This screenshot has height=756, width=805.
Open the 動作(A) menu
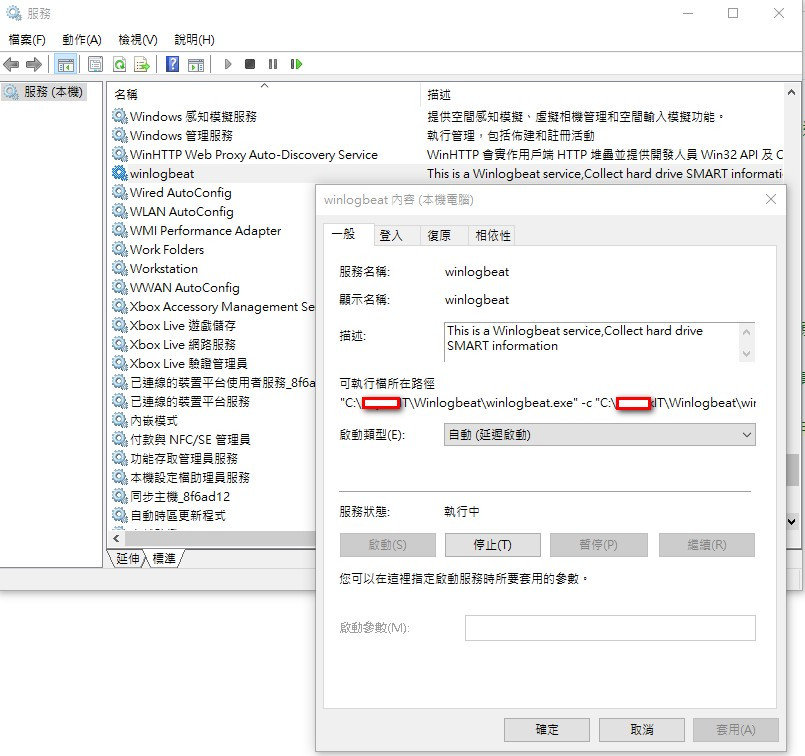(x=82, y=40)
